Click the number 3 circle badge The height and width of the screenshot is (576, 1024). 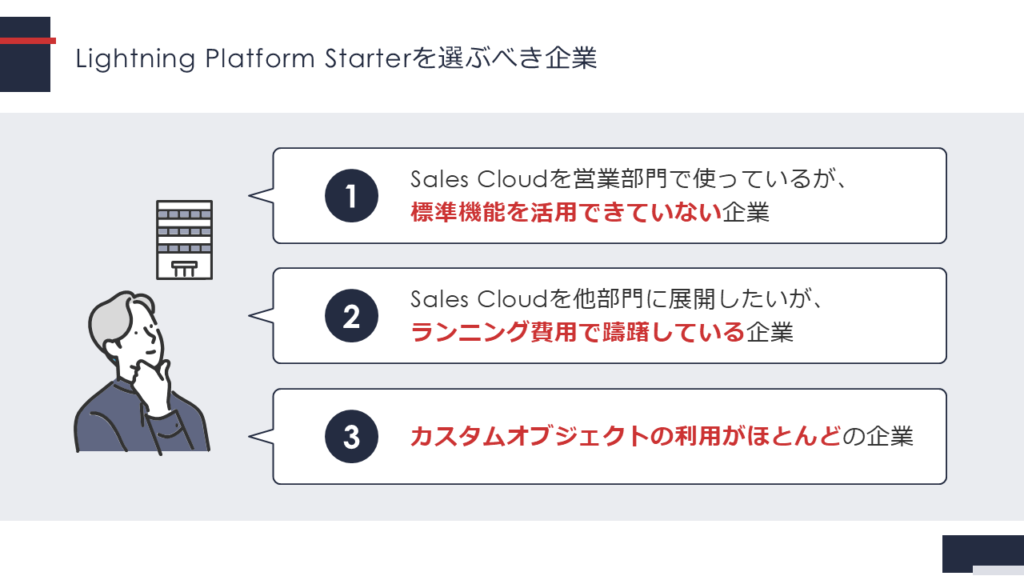pyautogui.click(x=351, y=437)
